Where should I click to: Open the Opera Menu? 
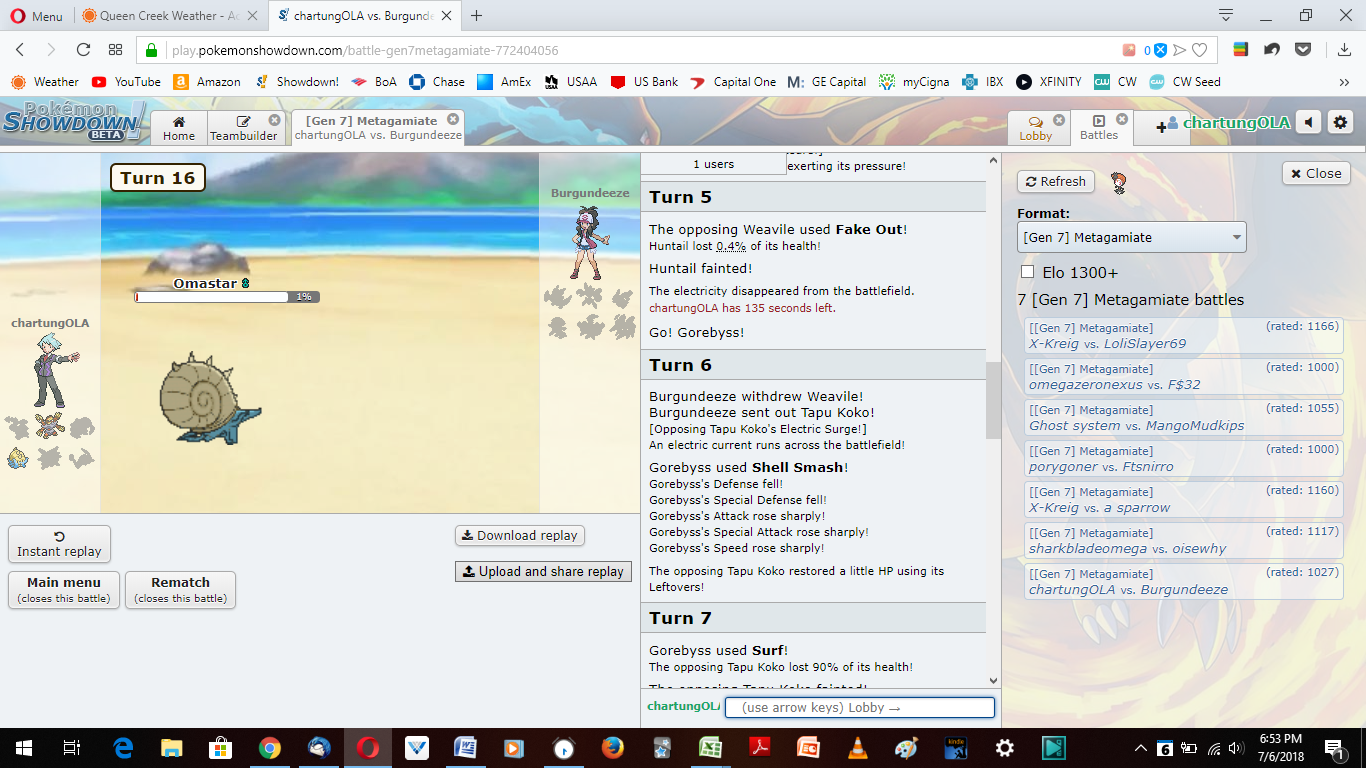[35, 16]
